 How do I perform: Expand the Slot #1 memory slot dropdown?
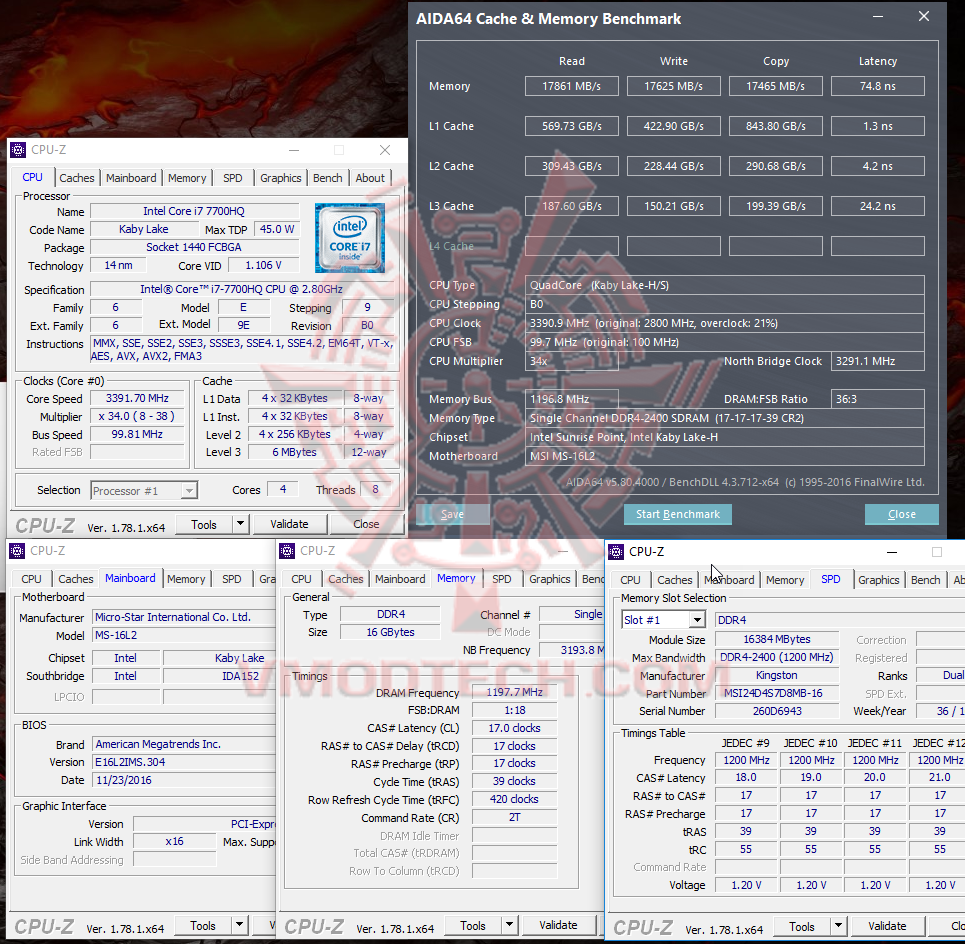[x=697, y=620]
